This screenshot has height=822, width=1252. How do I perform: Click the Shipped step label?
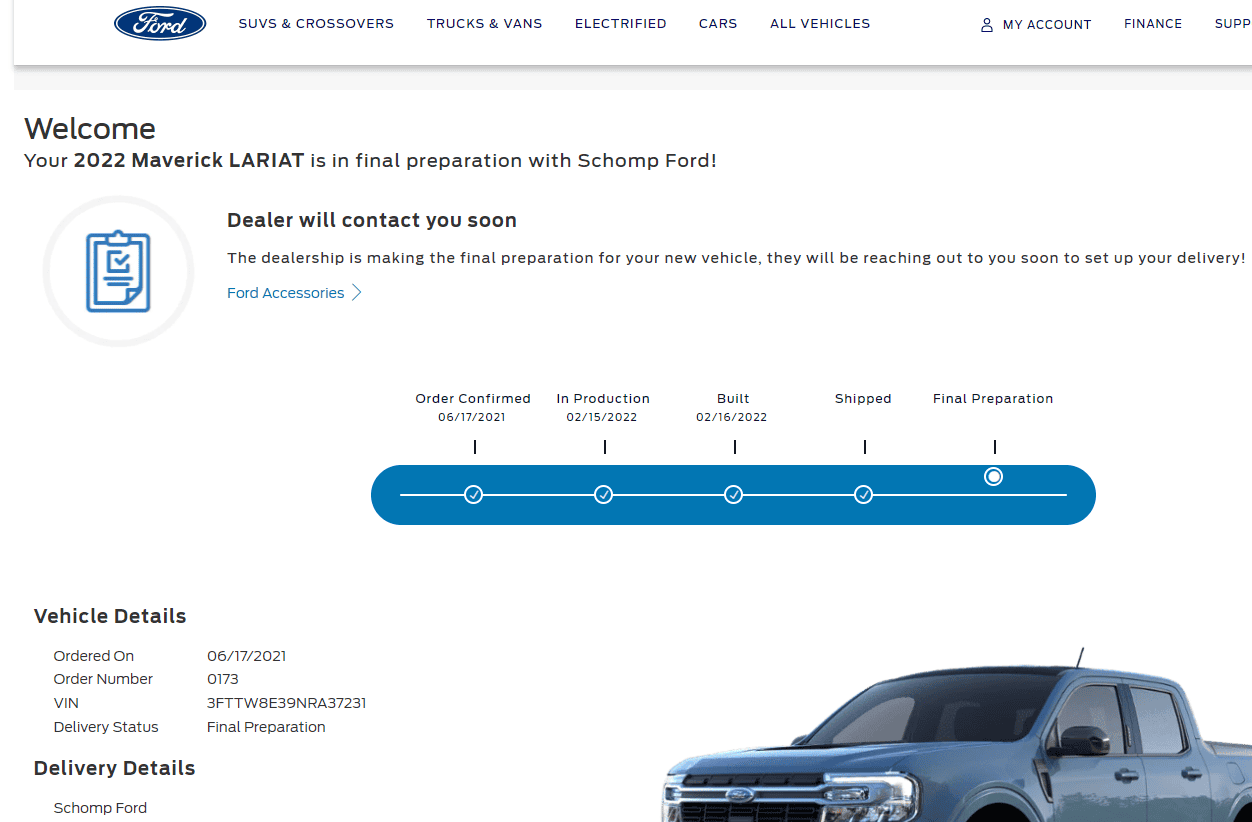coord(863,398)
